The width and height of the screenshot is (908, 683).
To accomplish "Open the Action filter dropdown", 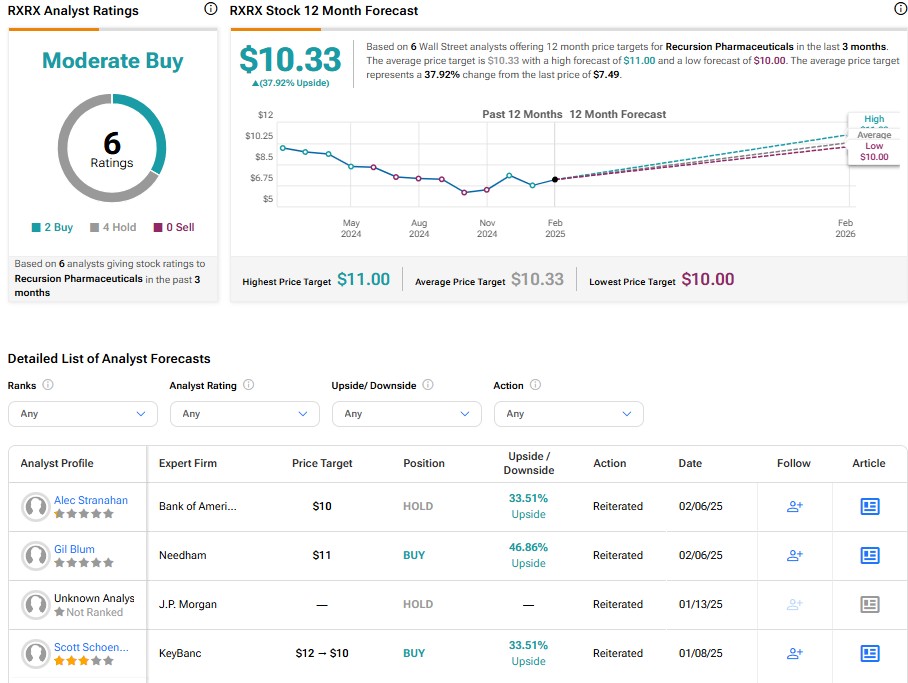I will coord(569,414).
